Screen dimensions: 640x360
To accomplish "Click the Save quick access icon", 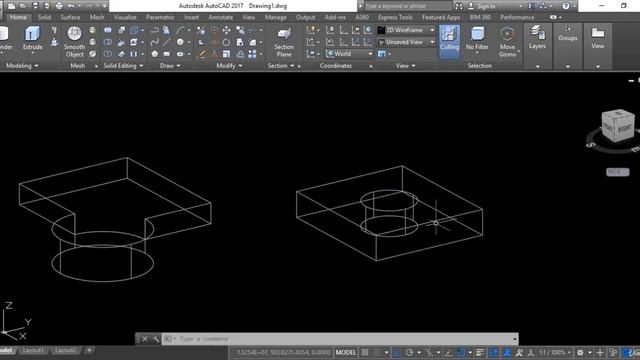I will click(36, 6).
